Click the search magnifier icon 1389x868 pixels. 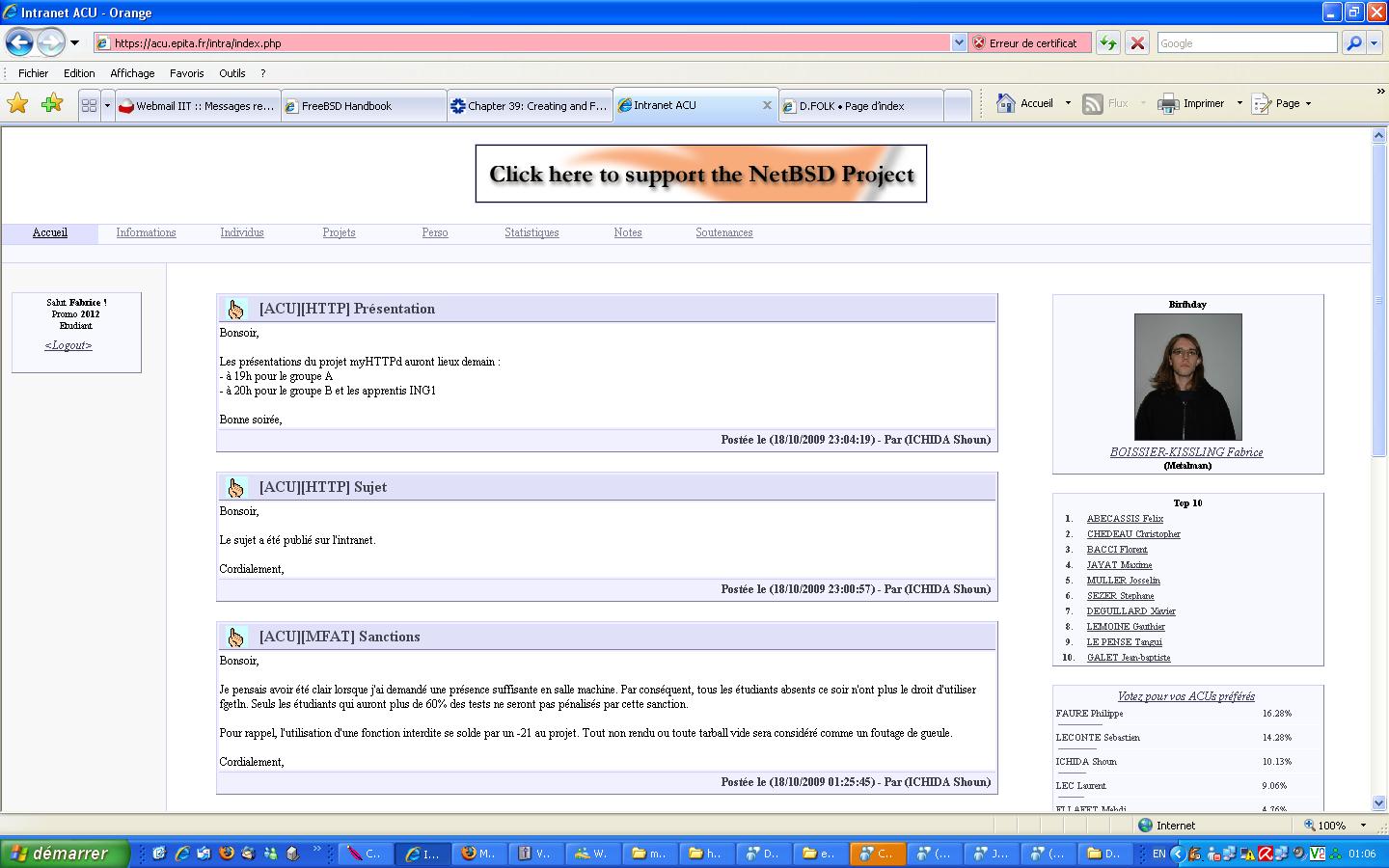(1354, 42)
